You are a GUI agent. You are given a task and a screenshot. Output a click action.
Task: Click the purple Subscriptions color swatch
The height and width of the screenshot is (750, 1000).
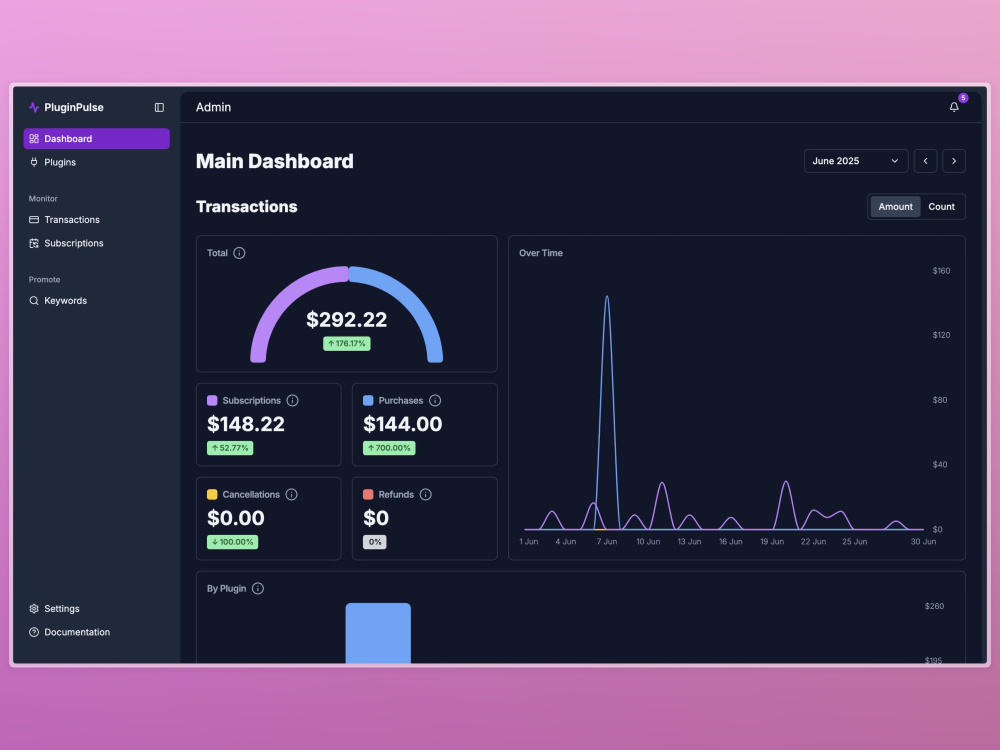(x=212, y=401)
